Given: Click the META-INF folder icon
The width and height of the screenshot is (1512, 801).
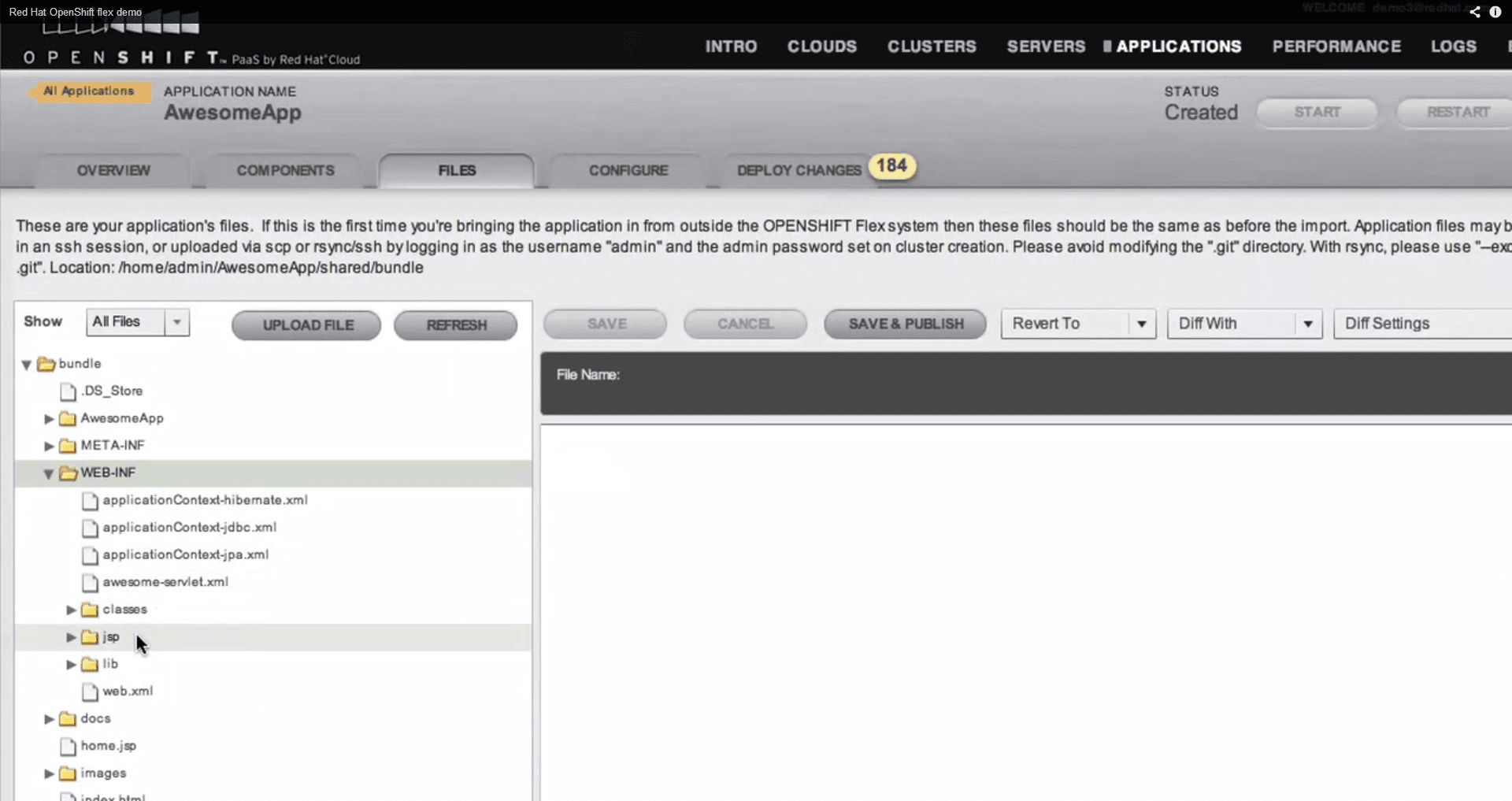Looking at the screenshot, I should tap(68, 446).
